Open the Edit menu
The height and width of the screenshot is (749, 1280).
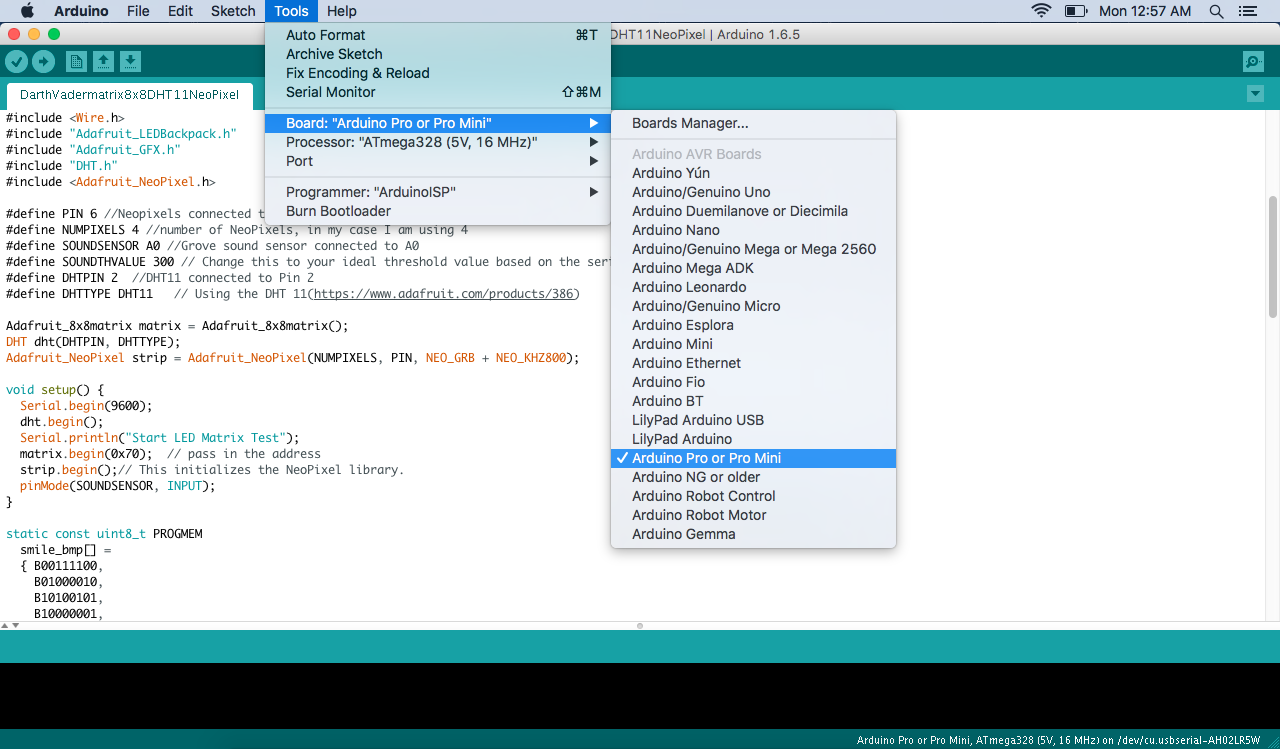180,11
